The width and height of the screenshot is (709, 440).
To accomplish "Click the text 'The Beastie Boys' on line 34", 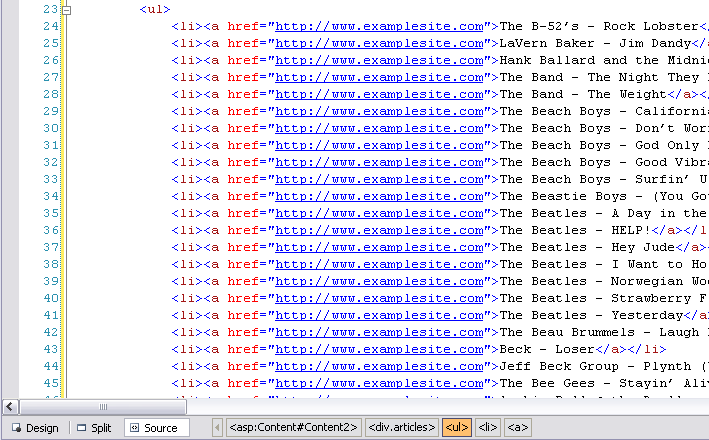I will (x=563, y=196).
